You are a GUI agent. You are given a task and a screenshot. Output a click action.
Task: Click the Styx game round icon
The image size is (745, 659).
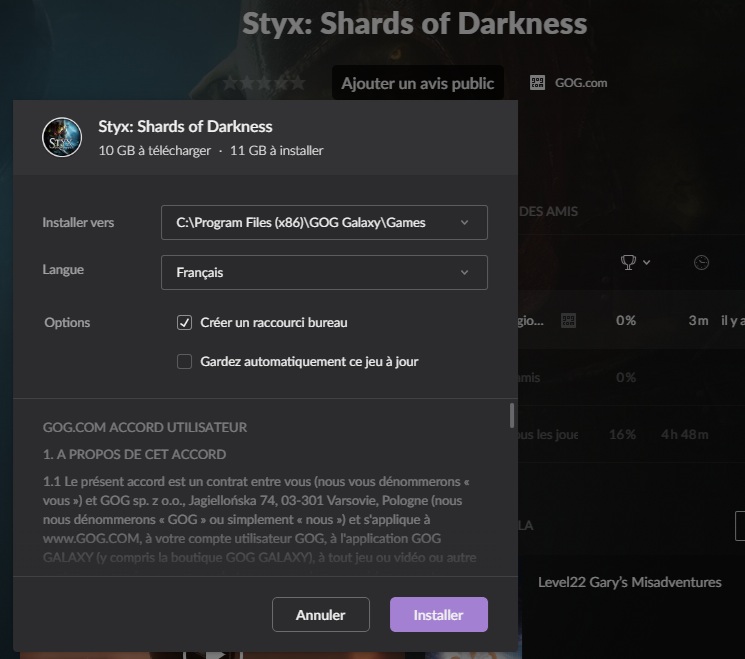pos(62,137)
